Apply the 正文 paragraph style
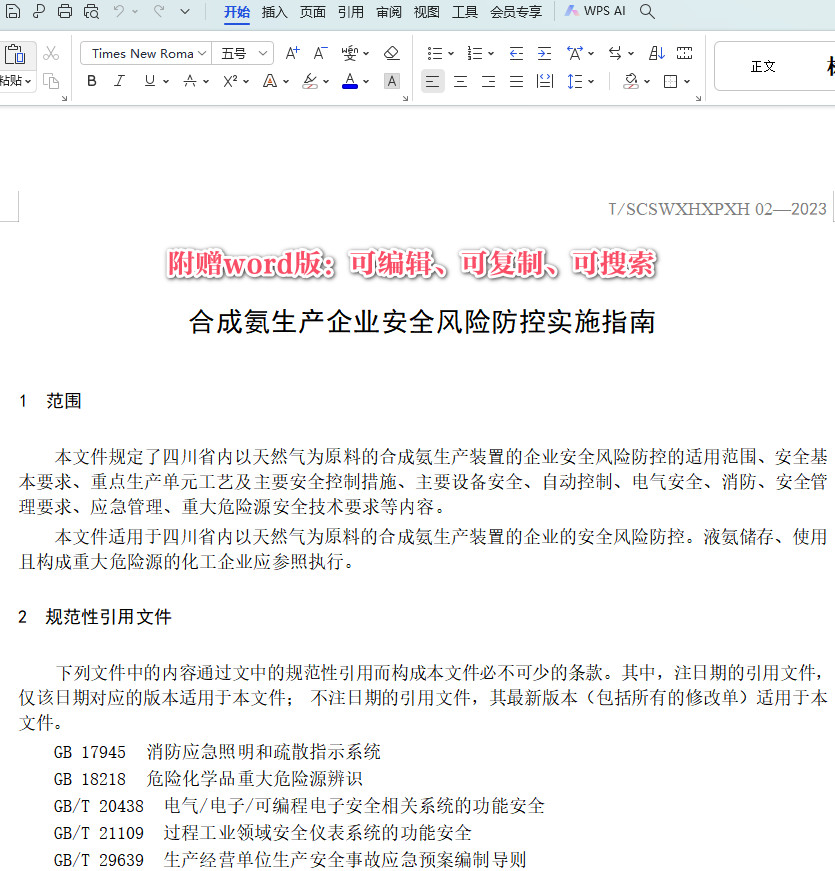This screenshot has height=871, width=835. coord(763,65)
